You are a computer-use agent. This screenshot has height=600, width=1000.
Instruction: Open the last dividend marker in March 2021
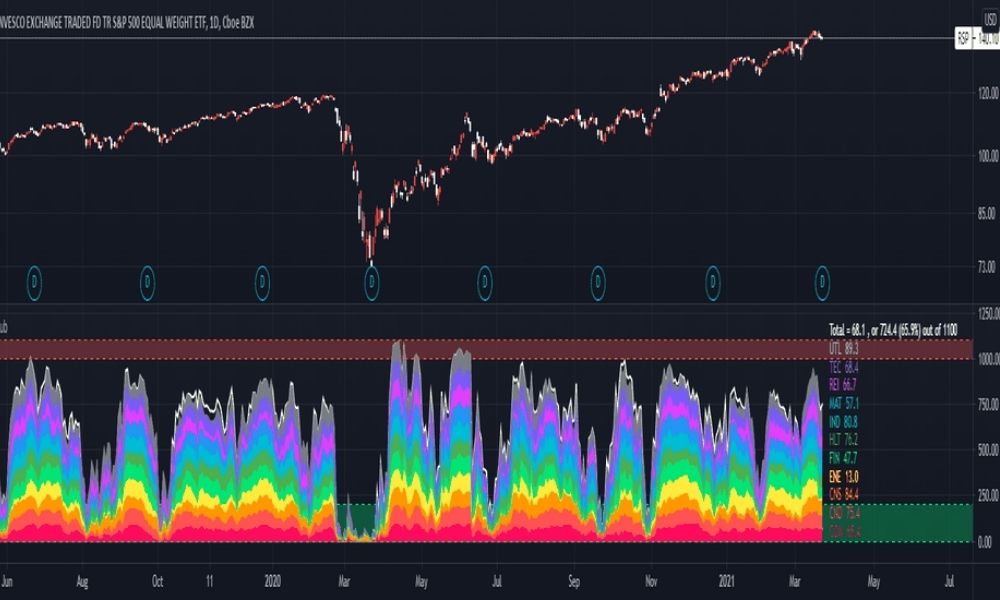(822, 282)
